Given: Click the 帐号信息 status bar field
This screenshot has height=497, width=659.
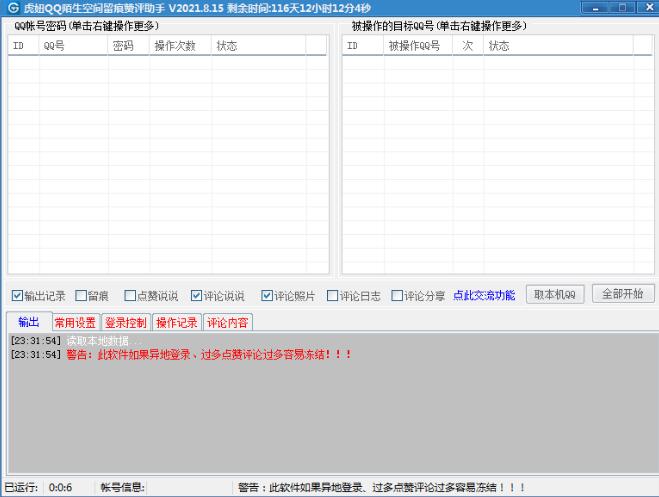Looking at the screenshot, I should tap(123, 487).
